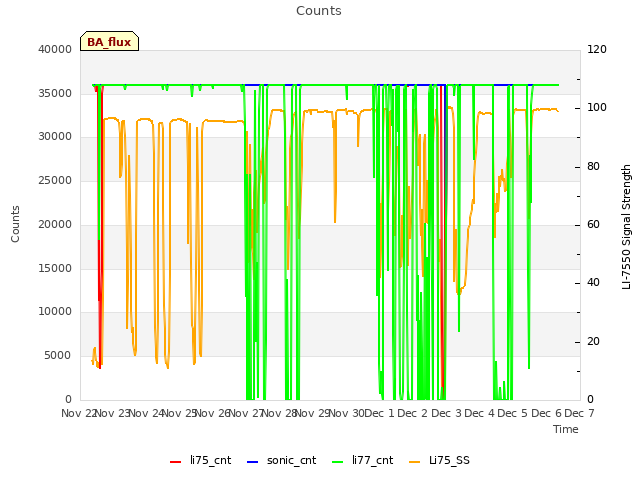This screenshot has width=640, height=480.
Task: Click the Counts chart title
Action: tap(319, 11)
